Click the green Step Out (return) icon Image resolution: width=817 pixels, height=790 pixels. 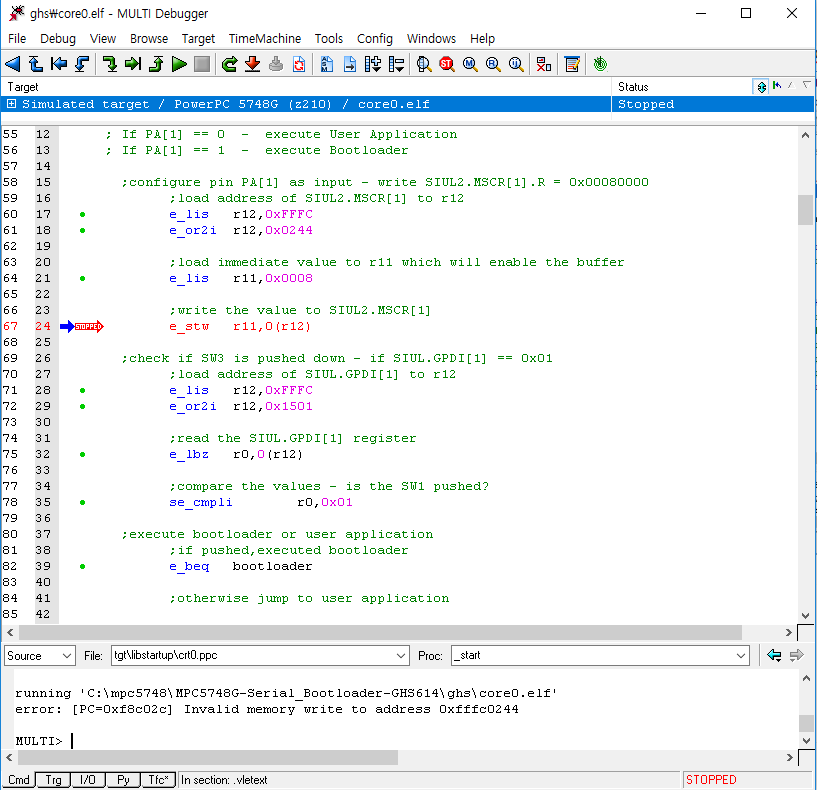click(x=155, y=64)
